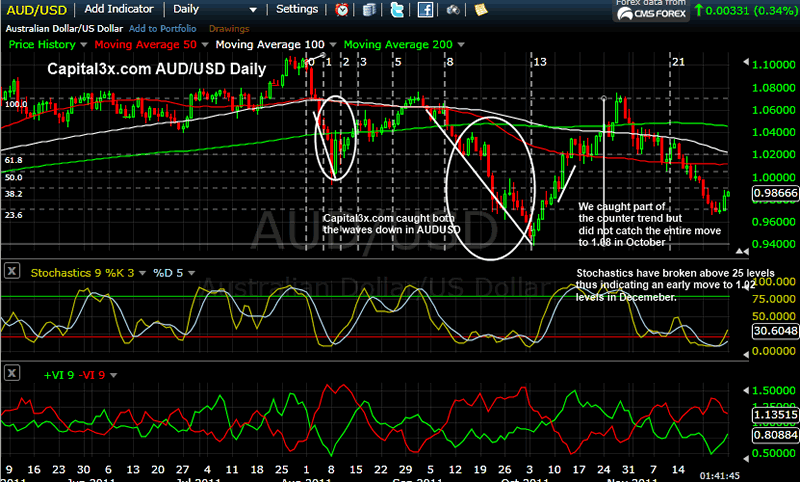Click arrow marker beside 1.50000 VI axis
Image resolution: width=800 pixels, height=482 pixels.
tap(746, 391)
